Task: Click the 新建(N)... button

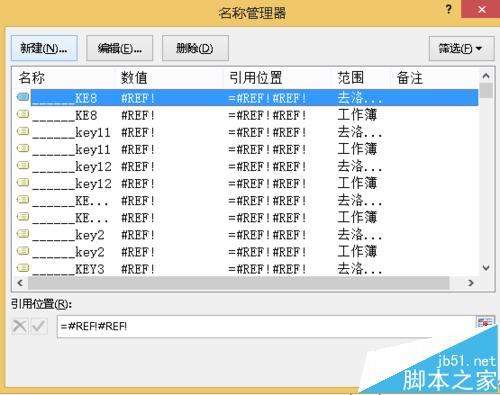Action: click(x=44, y=48)
